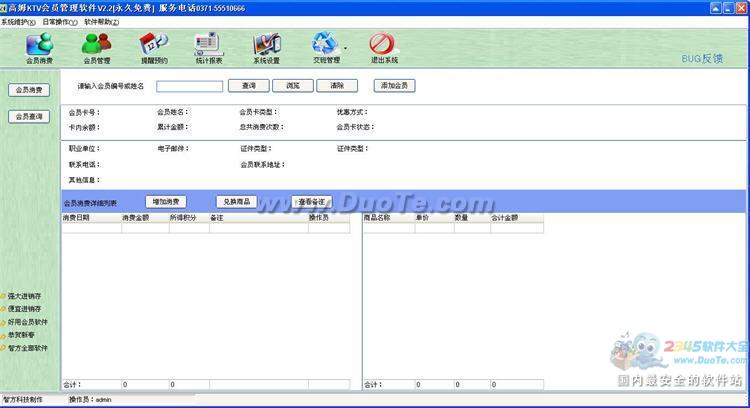750x408 pixels.
Task: Click the 浏览 browse button
Action: (x=293, y=86)
